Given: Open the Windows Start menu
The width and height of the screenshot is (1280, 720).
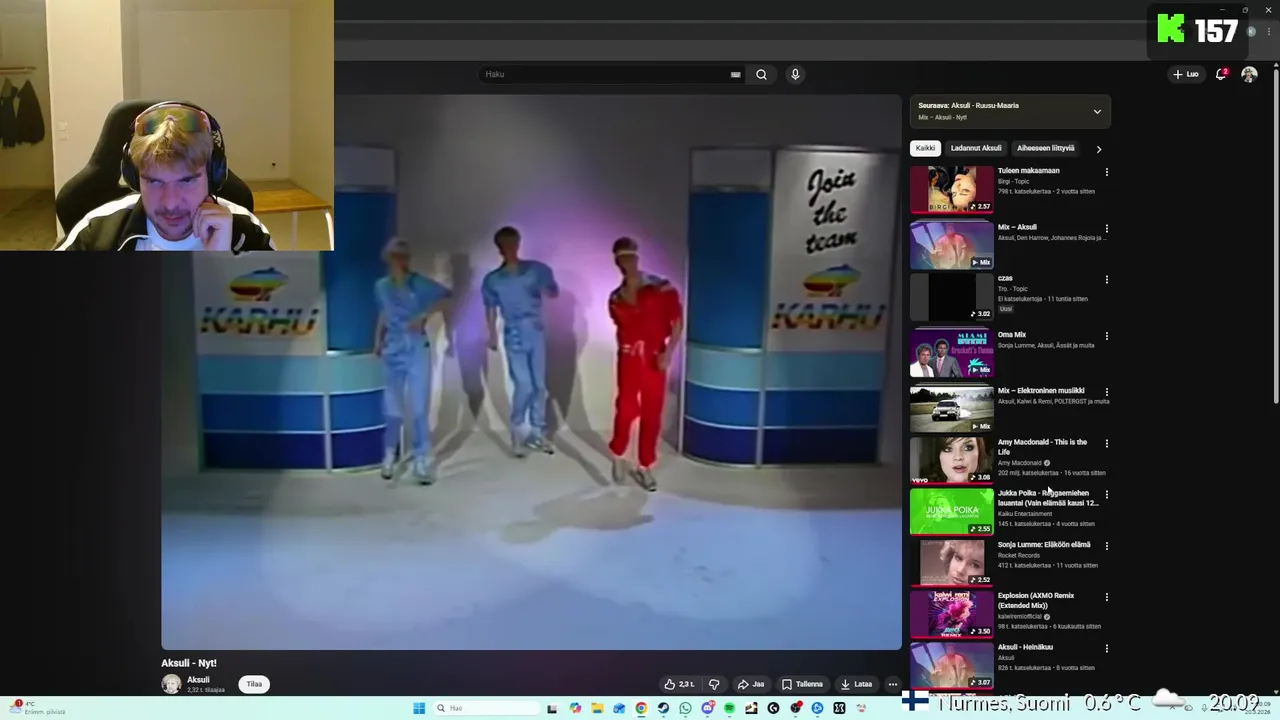Looking at the screenshot, I should pyautogui.click(x=419, y=708).
